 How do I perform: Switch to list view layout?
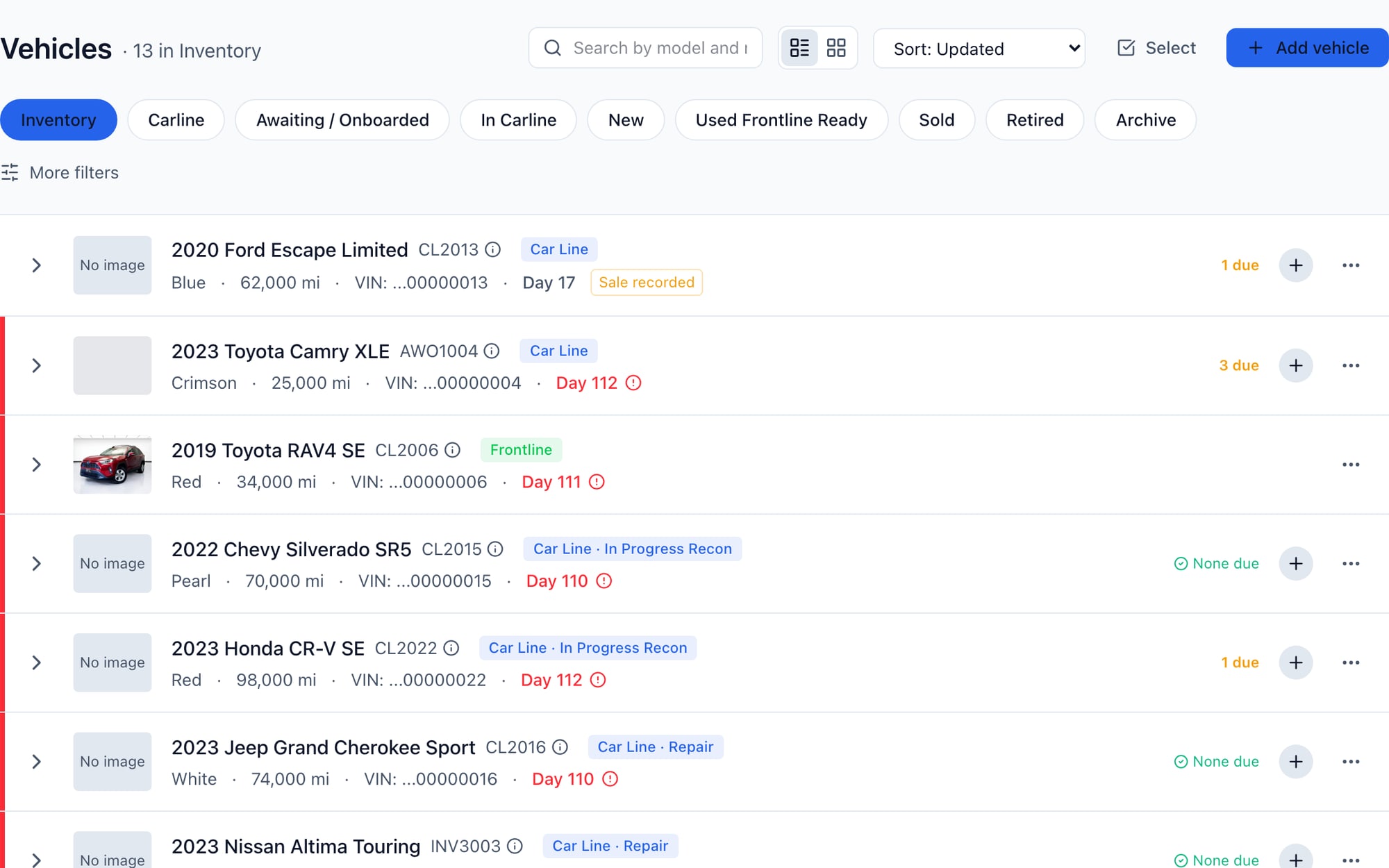point(799,48)
